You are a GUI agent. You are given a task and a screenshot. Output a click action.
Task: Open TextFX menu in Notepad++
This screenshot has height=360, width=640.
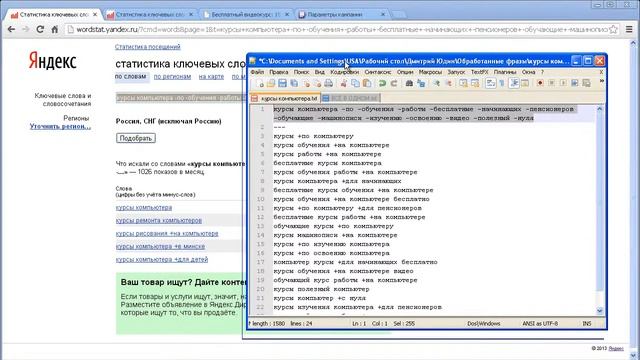(x=480, y=72)
